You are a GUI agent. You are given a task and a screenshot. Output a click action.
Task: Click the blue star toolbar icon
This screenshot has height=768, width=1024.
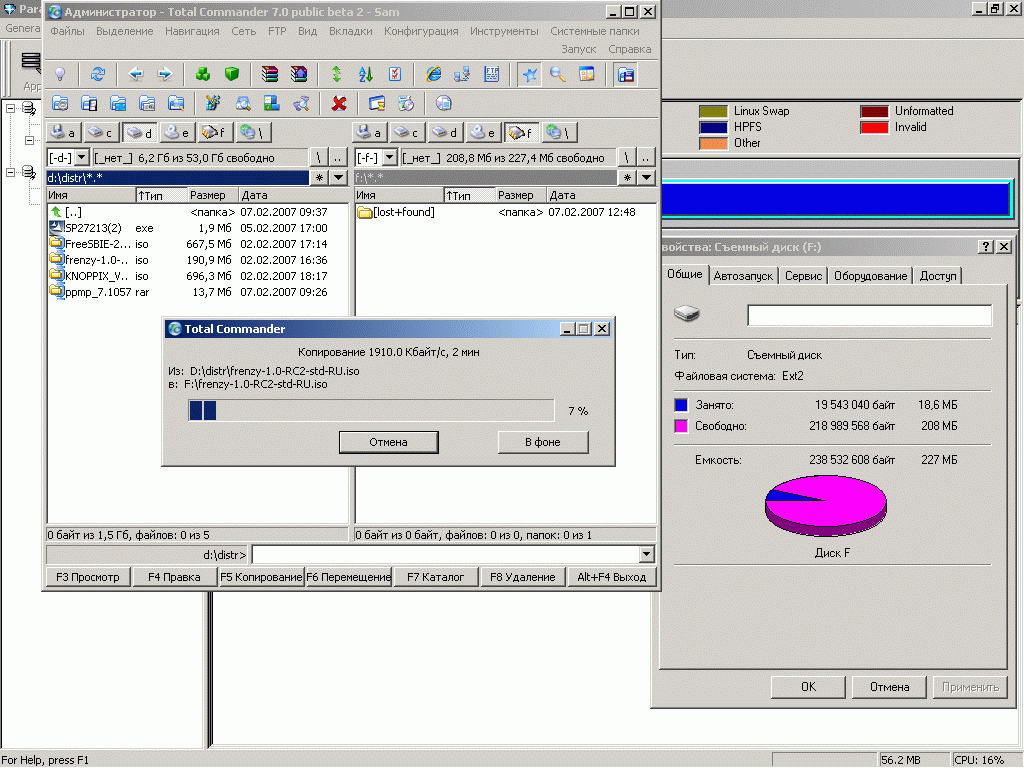pos(529,74)
